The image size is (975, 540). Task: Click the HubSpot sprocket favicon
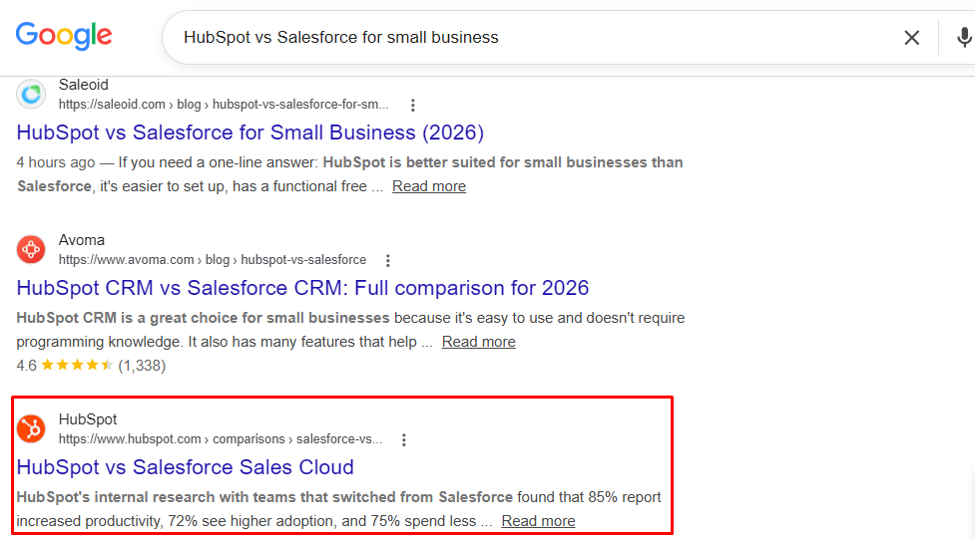point(31,429)
